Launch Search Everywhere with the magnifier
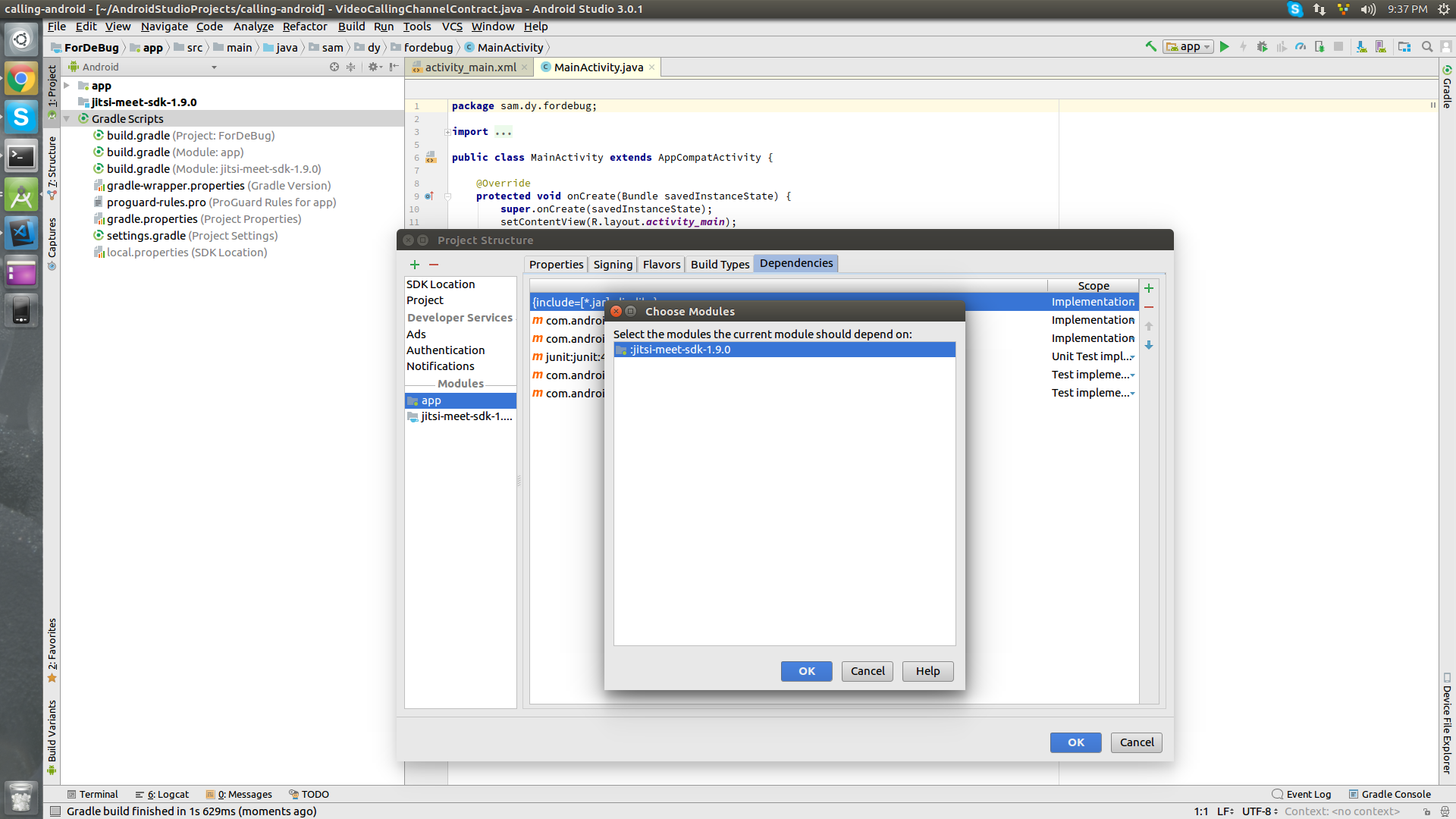Image resolution: width=1456 pixels, height=819 pixels. click(x=1427, y=46)
